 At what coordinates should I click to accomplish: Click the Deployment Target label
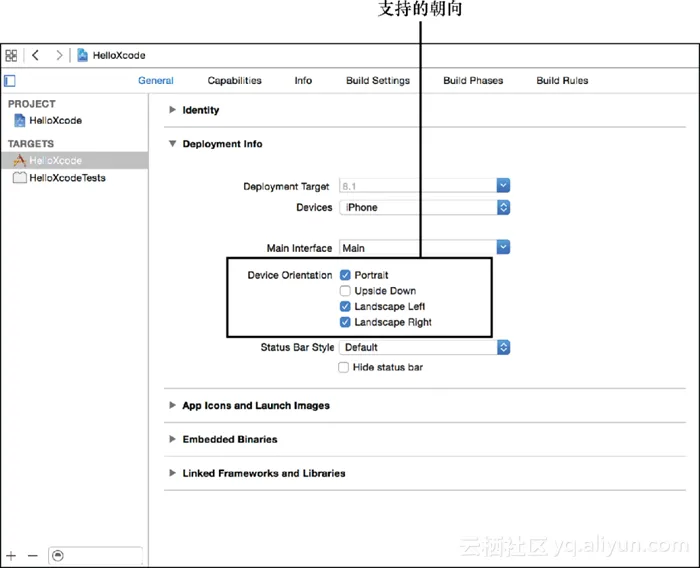click(x=286, y=186)
